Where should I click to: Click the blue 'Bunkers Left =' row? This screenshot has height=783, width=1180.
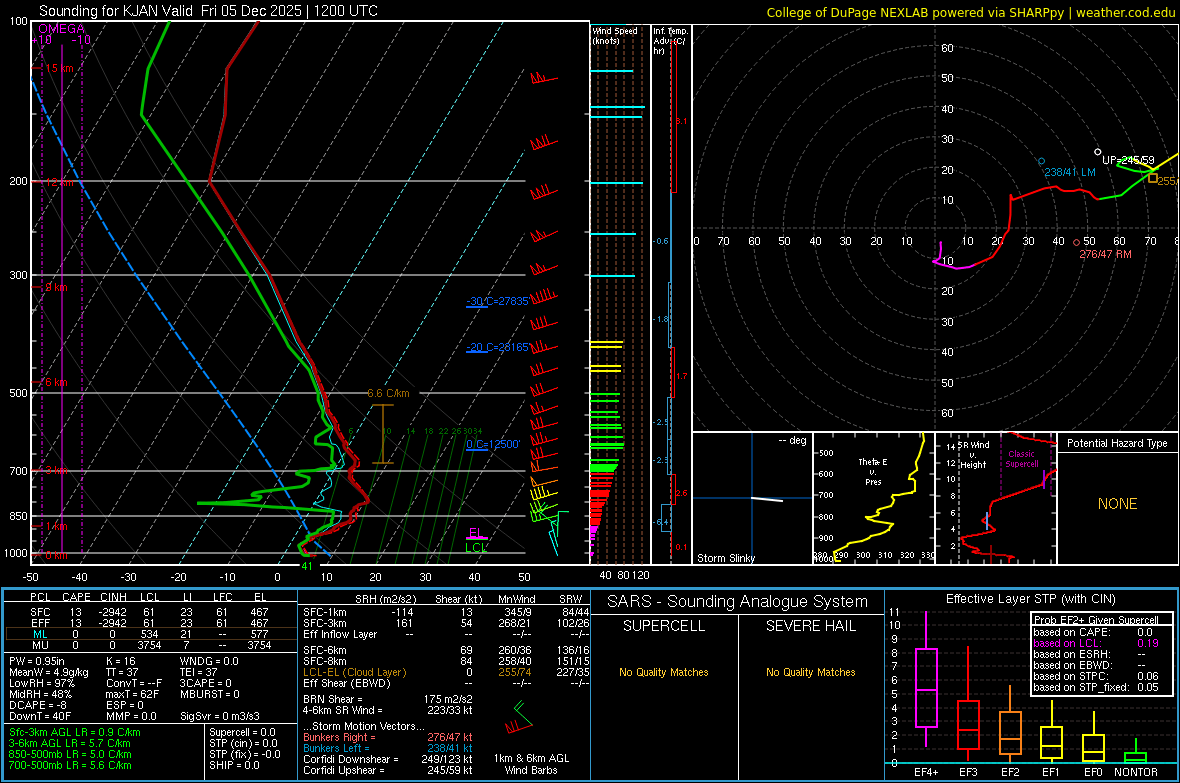(x=388, y=748)
